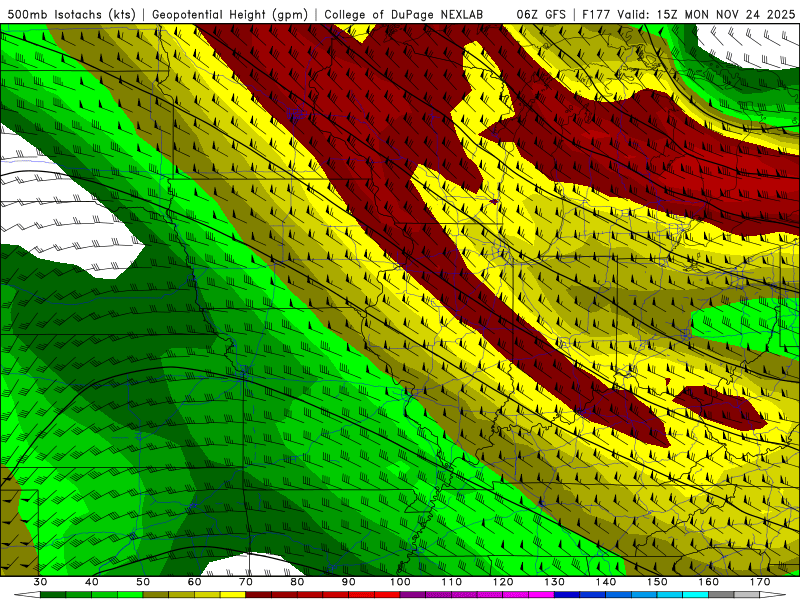Click the dark green swatch at colorbar start
The image size is (800, 600).
pos(53,595)
